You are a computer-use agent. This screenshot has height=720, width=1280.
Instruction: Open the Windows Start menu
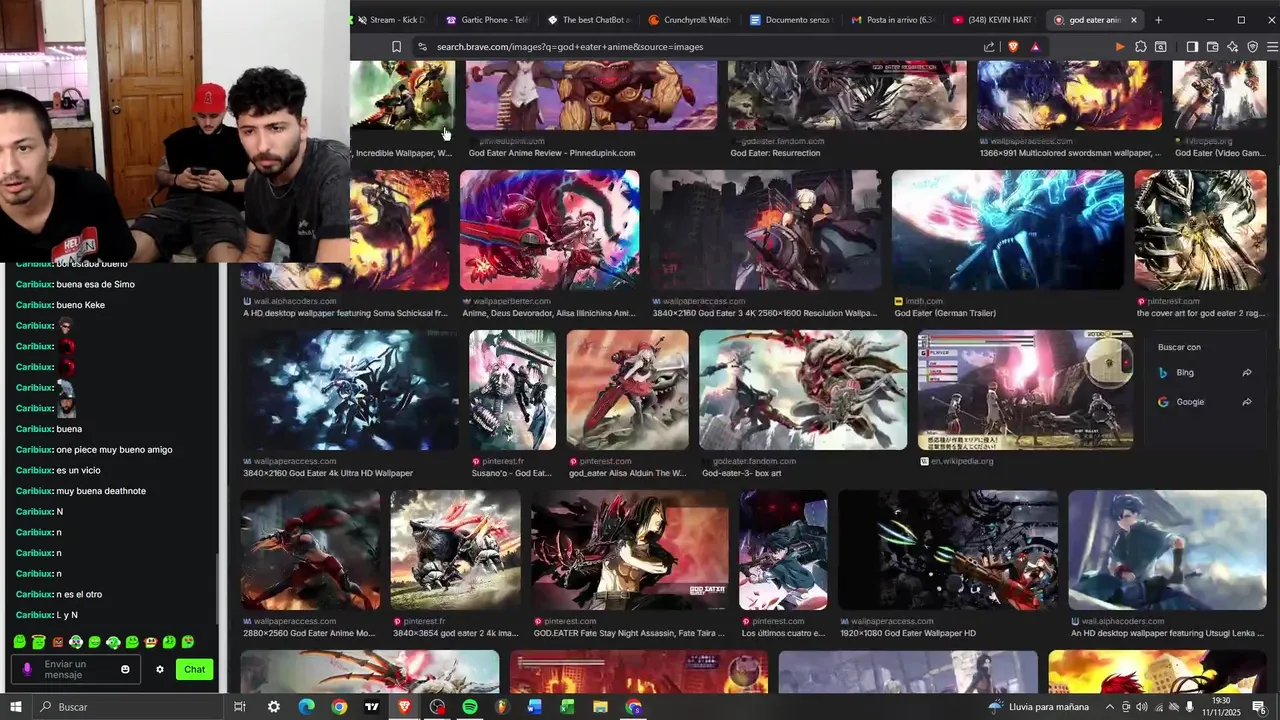point(15,707)
